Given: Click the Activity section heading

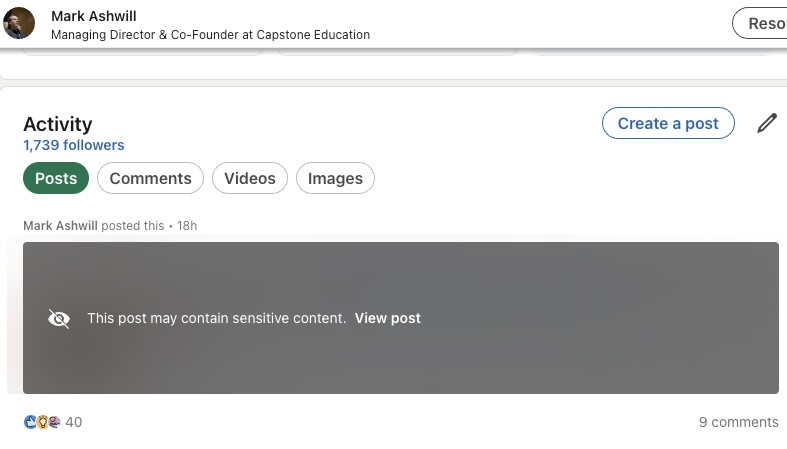Looking at the screenshot, I should pyautogui.click(x=57, y=124).
